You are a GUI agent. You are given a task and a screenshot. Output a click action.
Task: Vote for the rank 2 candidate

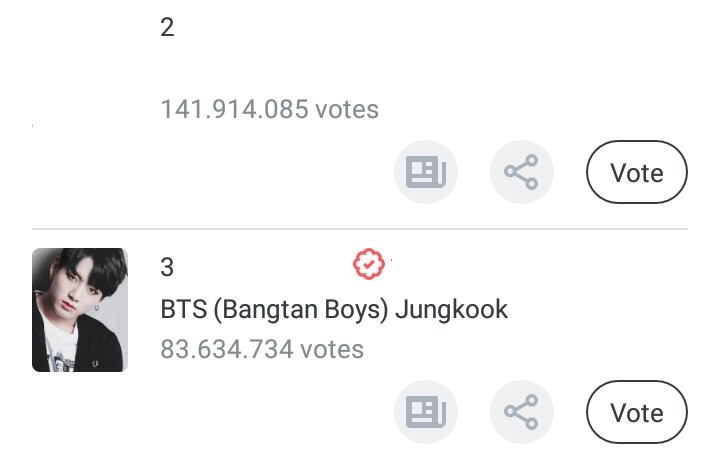(x=637, y=173)
